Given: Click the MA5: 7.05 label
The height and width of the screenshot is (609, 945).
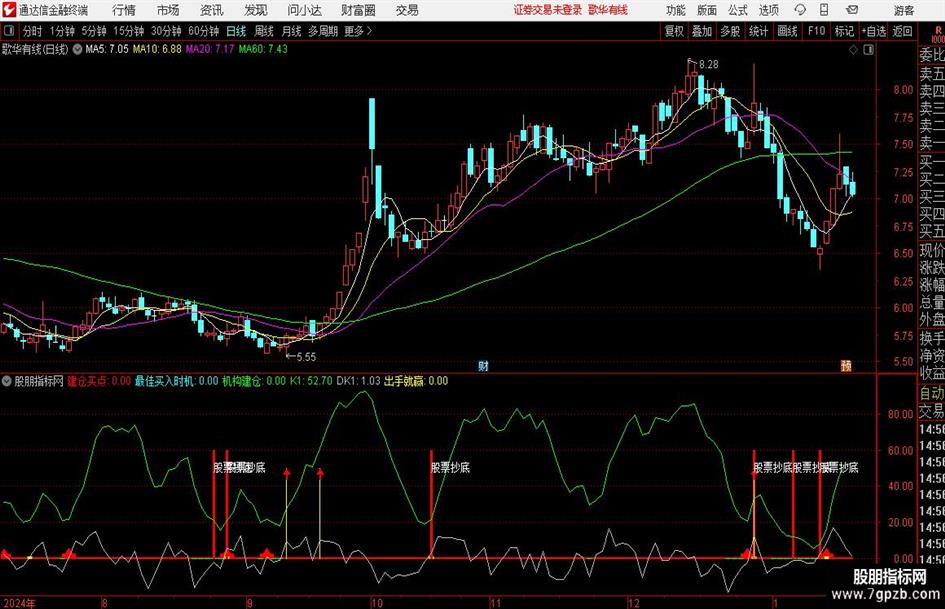Looking at the screenshot, I should (107, 49).
